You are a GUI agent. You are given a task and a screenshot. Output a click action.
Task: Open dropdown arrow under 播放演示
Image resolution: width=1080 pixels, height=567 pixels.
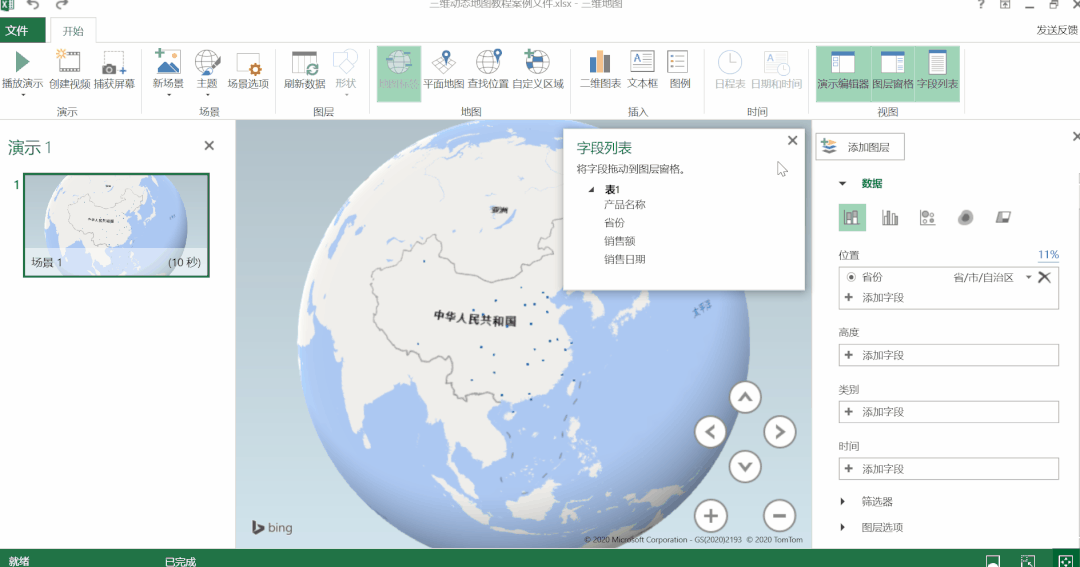22,95
